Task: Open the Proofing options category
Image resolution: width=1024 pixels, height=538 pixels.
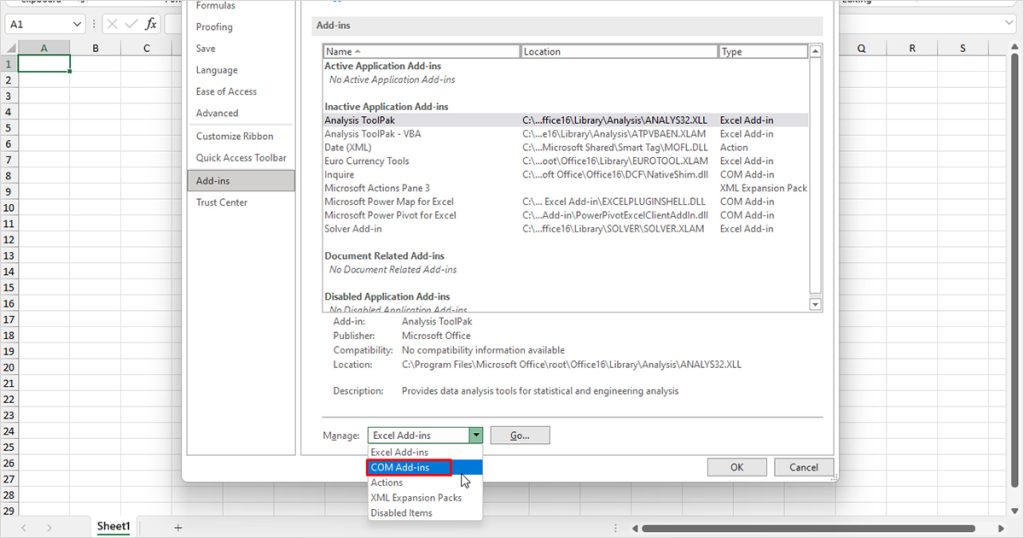Action: [x=241, y=27]
